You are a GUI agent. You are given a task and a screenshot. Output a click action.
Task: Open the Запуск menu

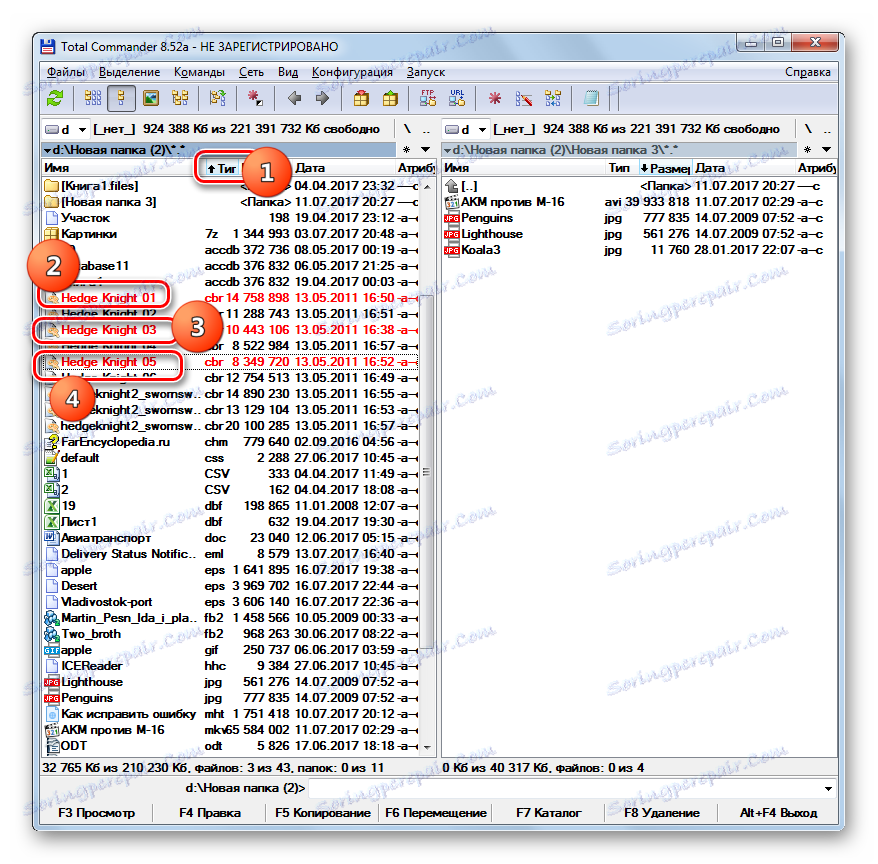(426, 72)
